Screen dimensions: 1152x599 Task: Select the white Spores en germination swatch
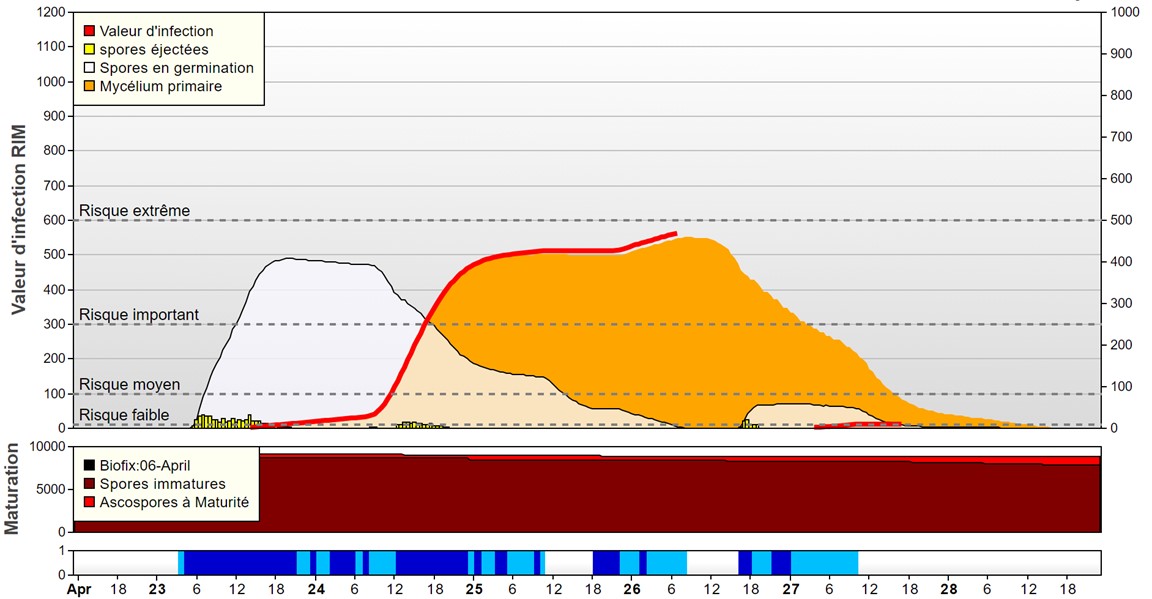point(89,68)
